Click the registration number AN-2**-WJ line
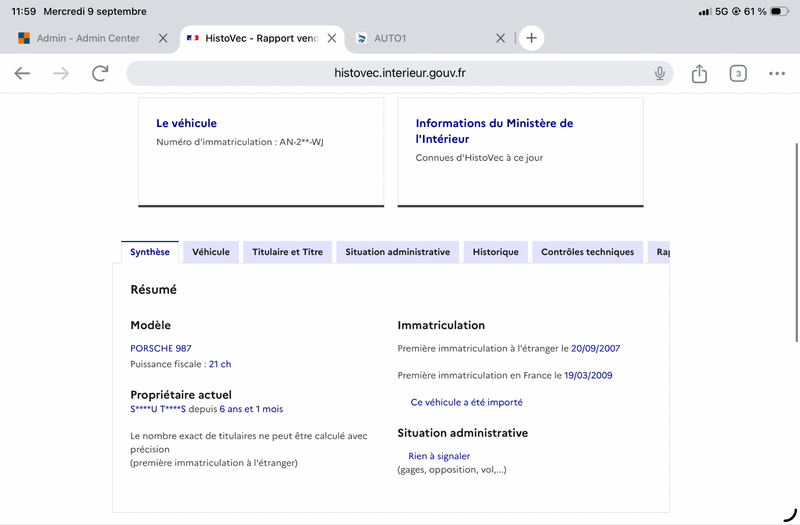 click(x=240, y=142)
